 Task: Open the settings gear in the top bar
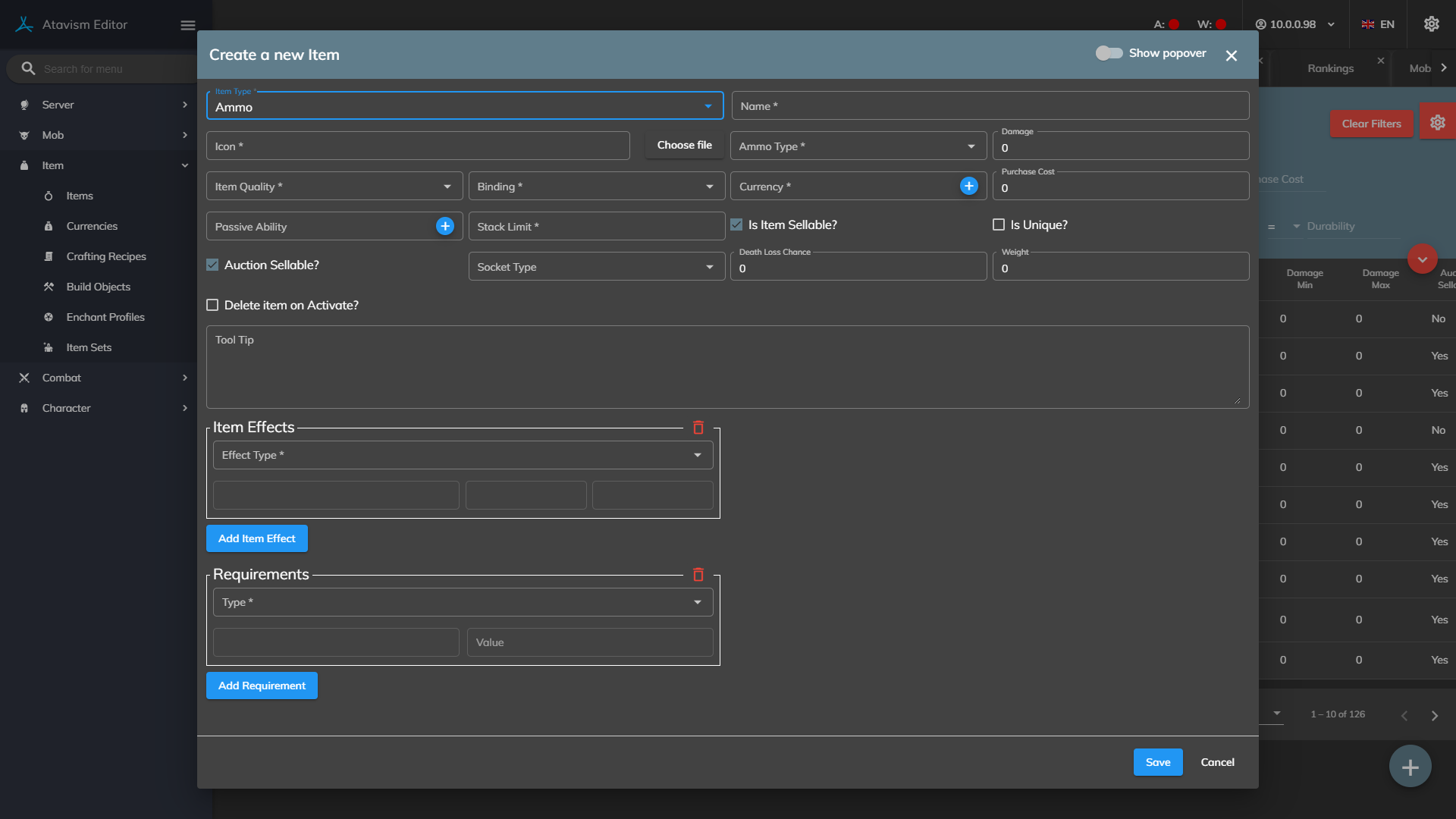pyautogui.click(x=1431, y=24)
